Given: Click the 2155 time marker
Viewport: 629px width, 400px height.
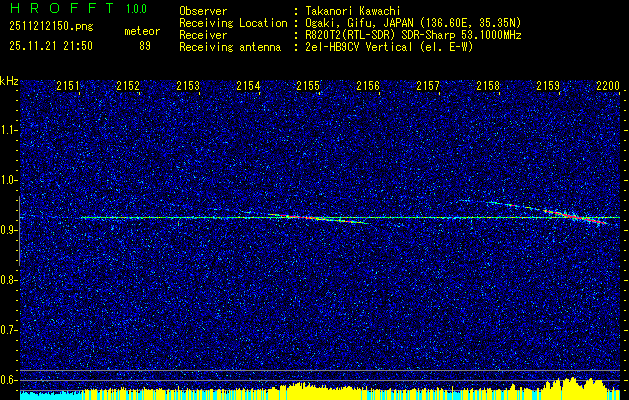Looking at the screenshot, I should [x=308, y=86].
